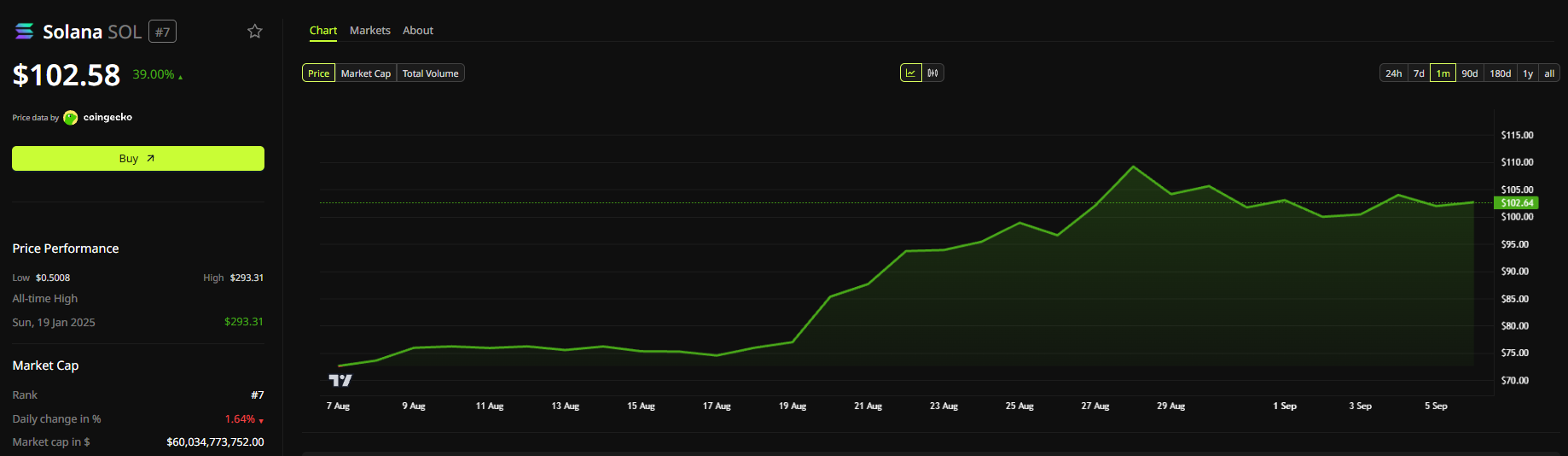This screenshot has height=456, width=1568.
Task: Set chart range to 24h
Action: [1393, 73]
